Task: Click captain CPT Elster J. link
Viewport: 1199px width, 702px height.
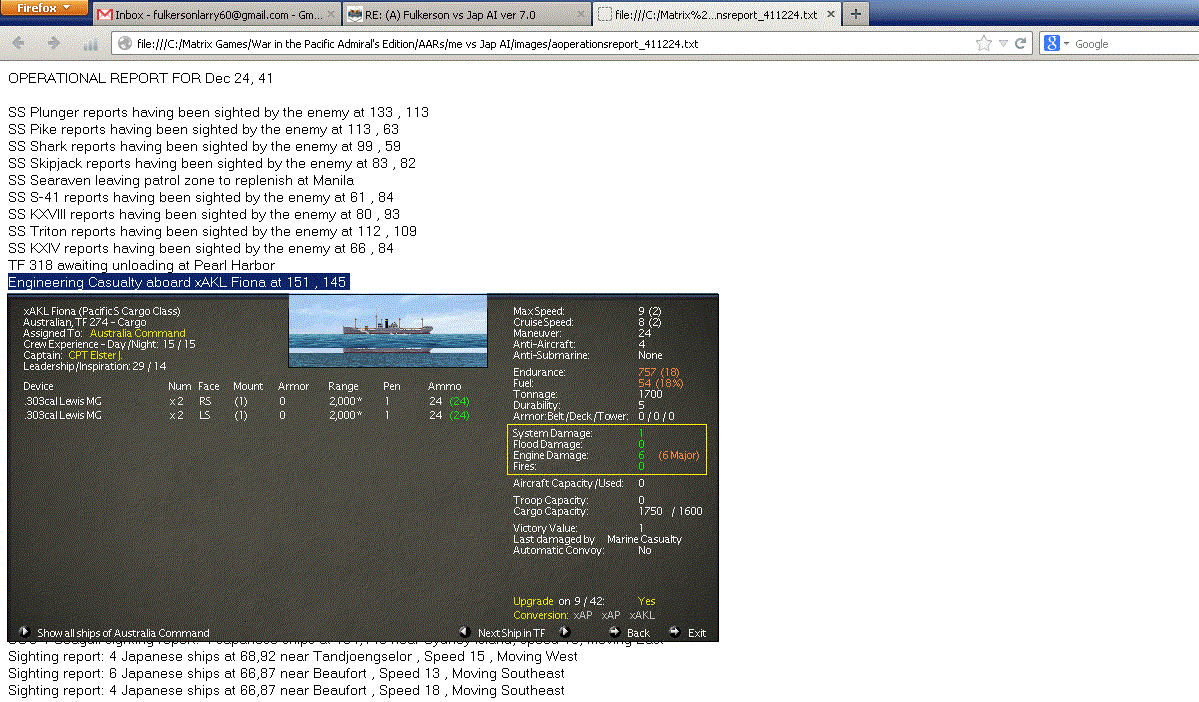Action: tap(95, 356)
